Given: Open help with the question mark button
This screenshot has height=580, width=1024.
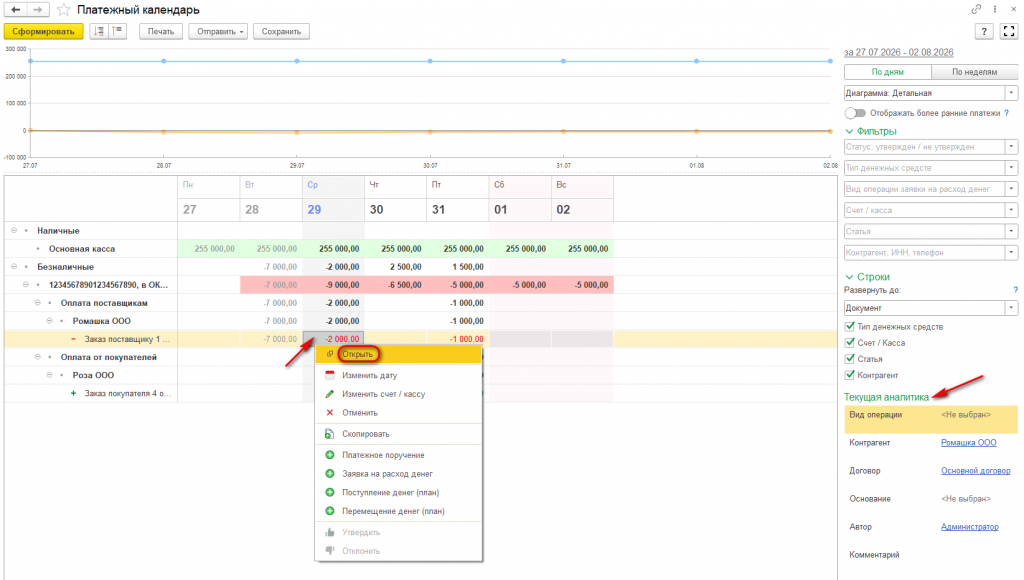Looking at the screenshot, I should pyautogui.click(x=984, y=31).
